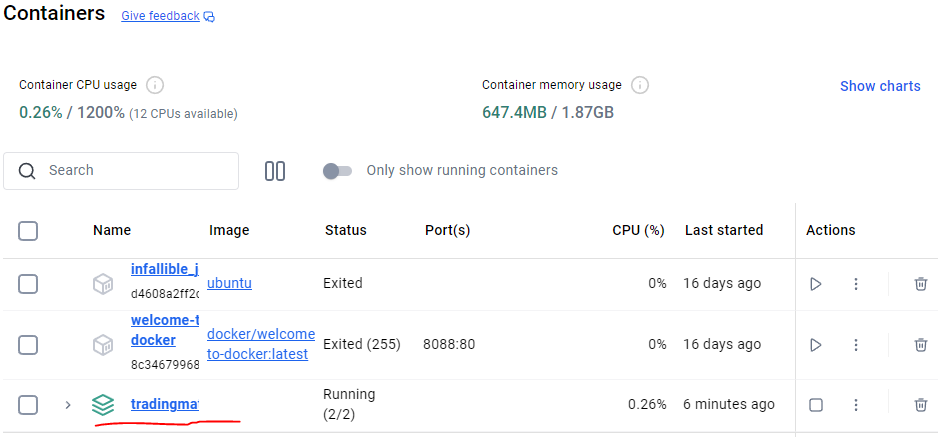Select the infallible_j container checkbox
Image resolution: width=938 pixels, height=437 pixels.
[28, 284]
